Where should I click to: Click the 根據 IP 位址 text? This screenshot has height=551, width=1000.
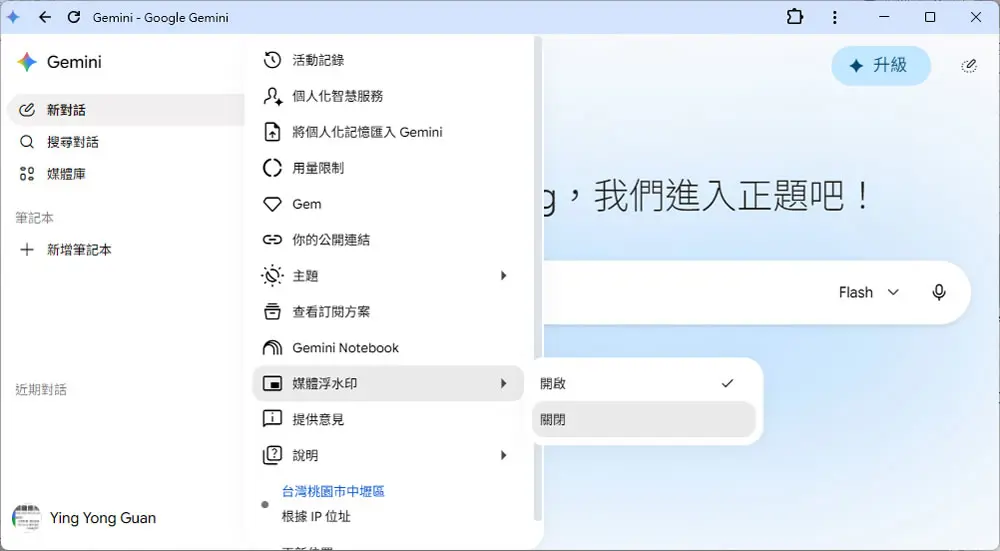pyautogui.click(x=316, y=517)
